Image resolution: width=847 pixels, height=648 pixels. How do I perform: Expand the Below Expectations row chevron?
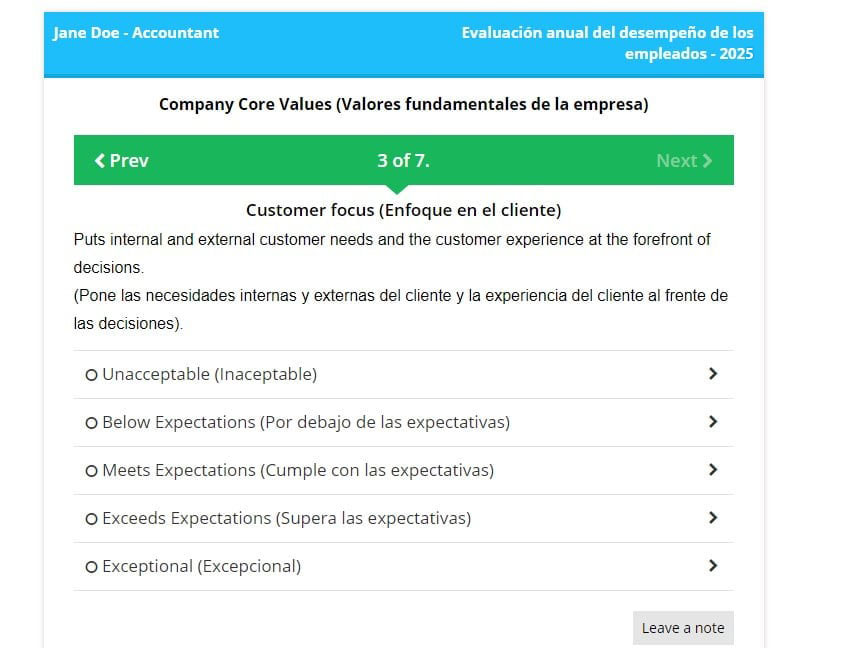pyautogui.click(x=713, y=421)
